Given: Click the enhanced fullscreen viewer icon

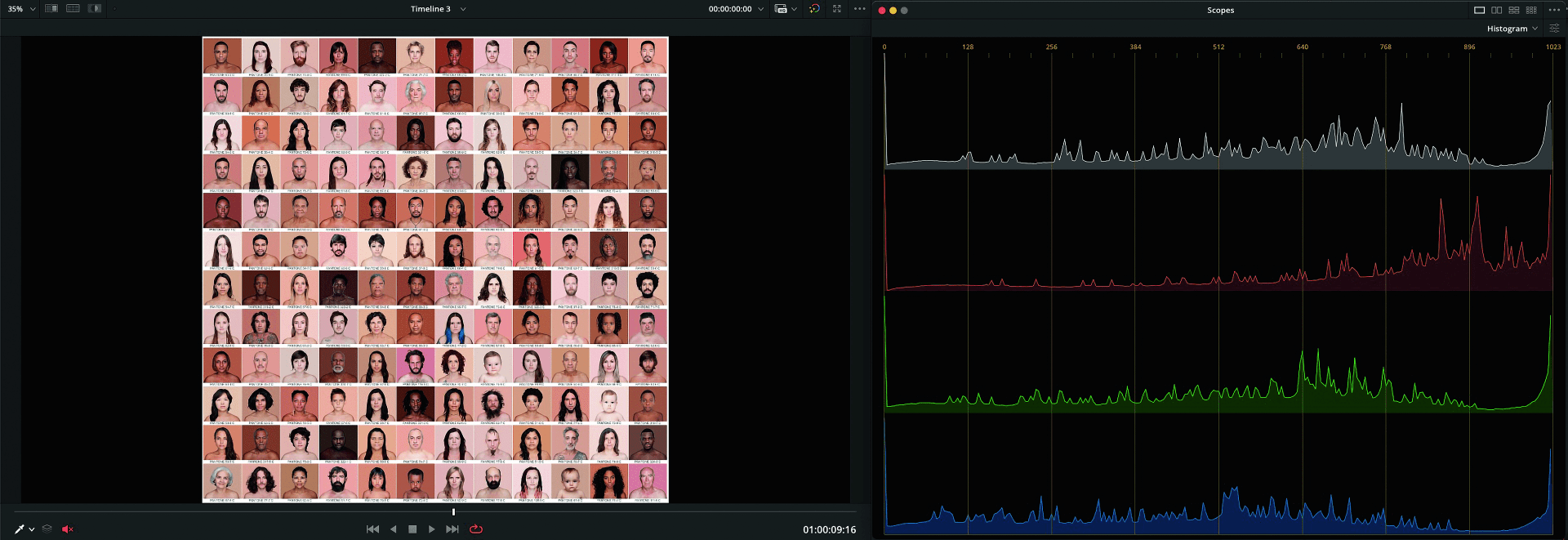Looking at the screenshot, I should (x=837, y=9).
